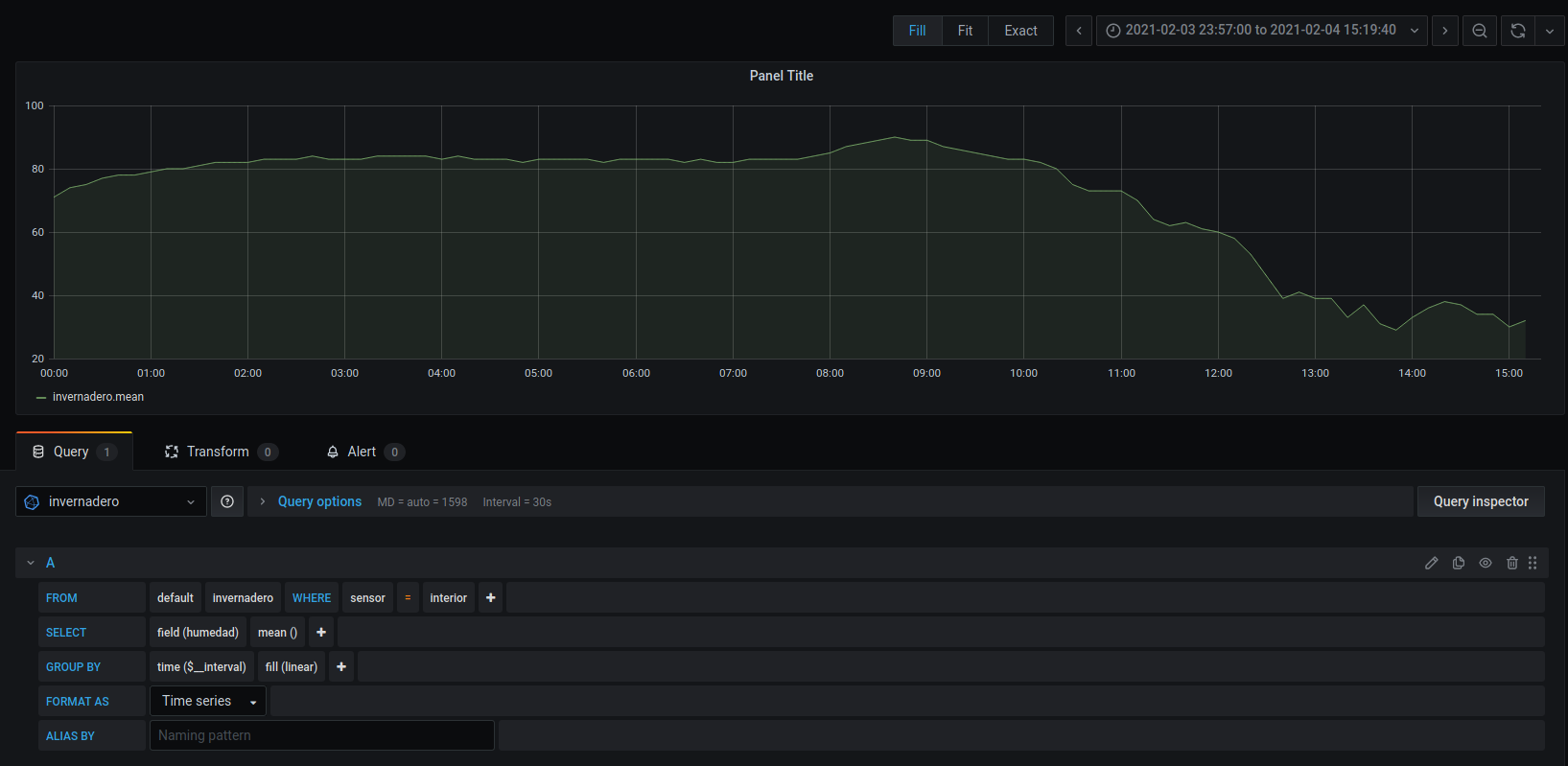The image size is (1568, 766).
Task: Shift time range backward with left arrow
Action: (1079, 31)
